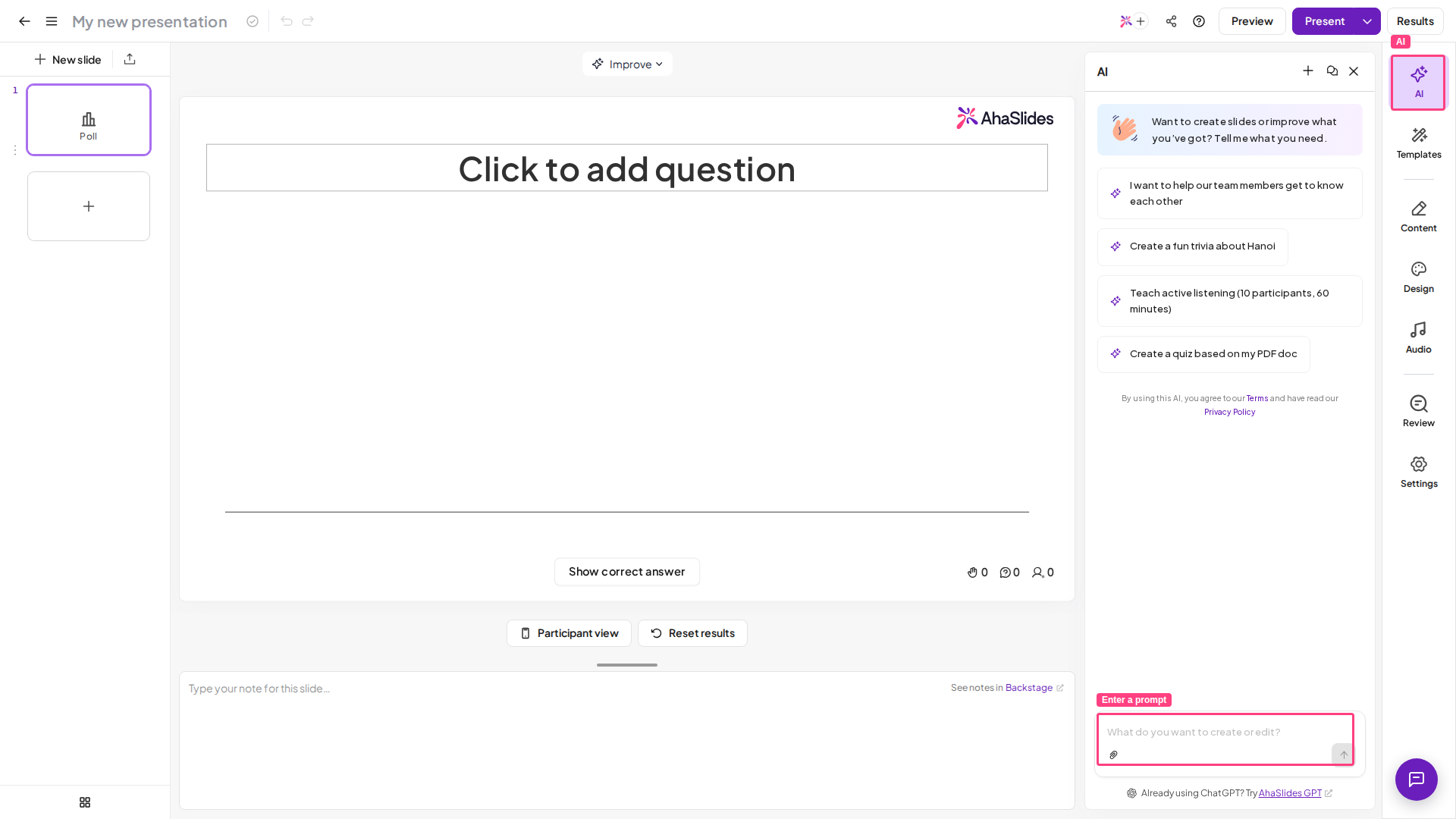The width and height of the screenshot is (1456, 819).
Task: Open the Audio tab
Action: click(x=1419, y=338)
